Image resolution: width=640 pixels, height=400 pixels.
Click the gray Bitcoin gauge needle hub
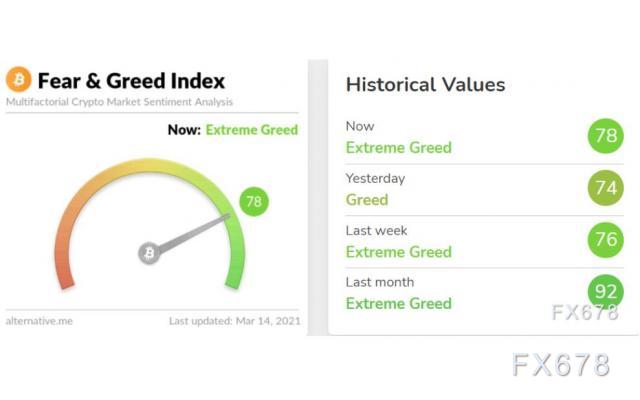click(149, 253)
